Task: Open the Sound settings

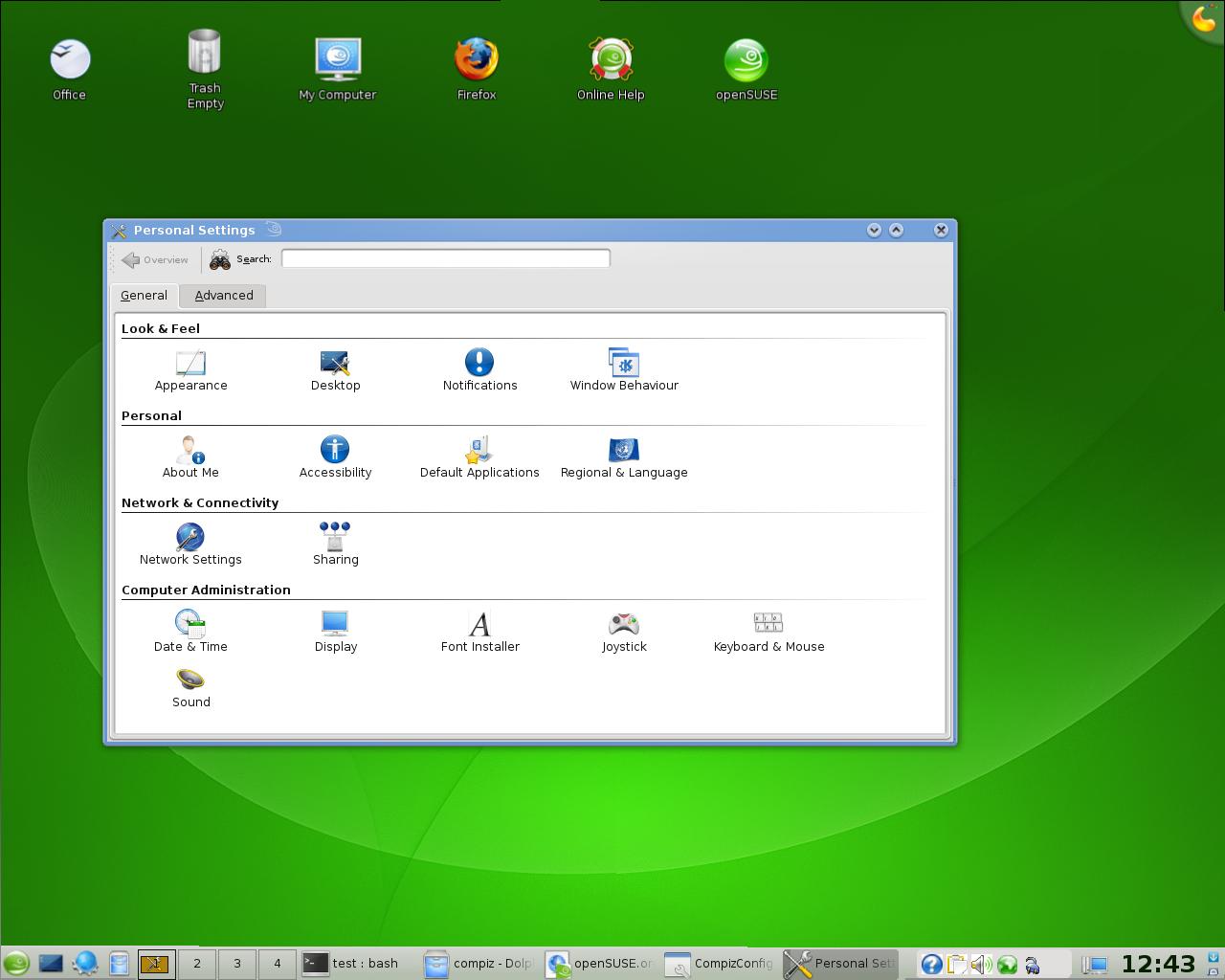Action: [190, 687]
